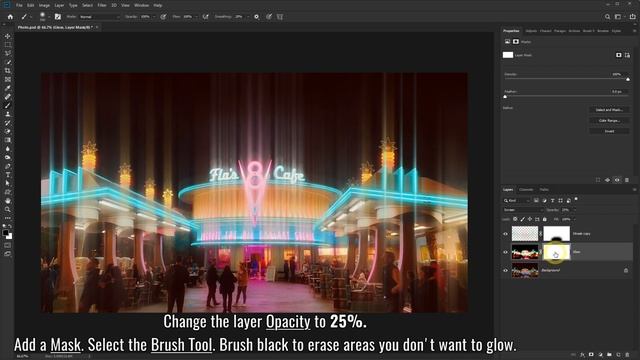This screenshot has height=360, width=640.
Task: Click the add vector mask icon
Action: [x=627, y=55]
